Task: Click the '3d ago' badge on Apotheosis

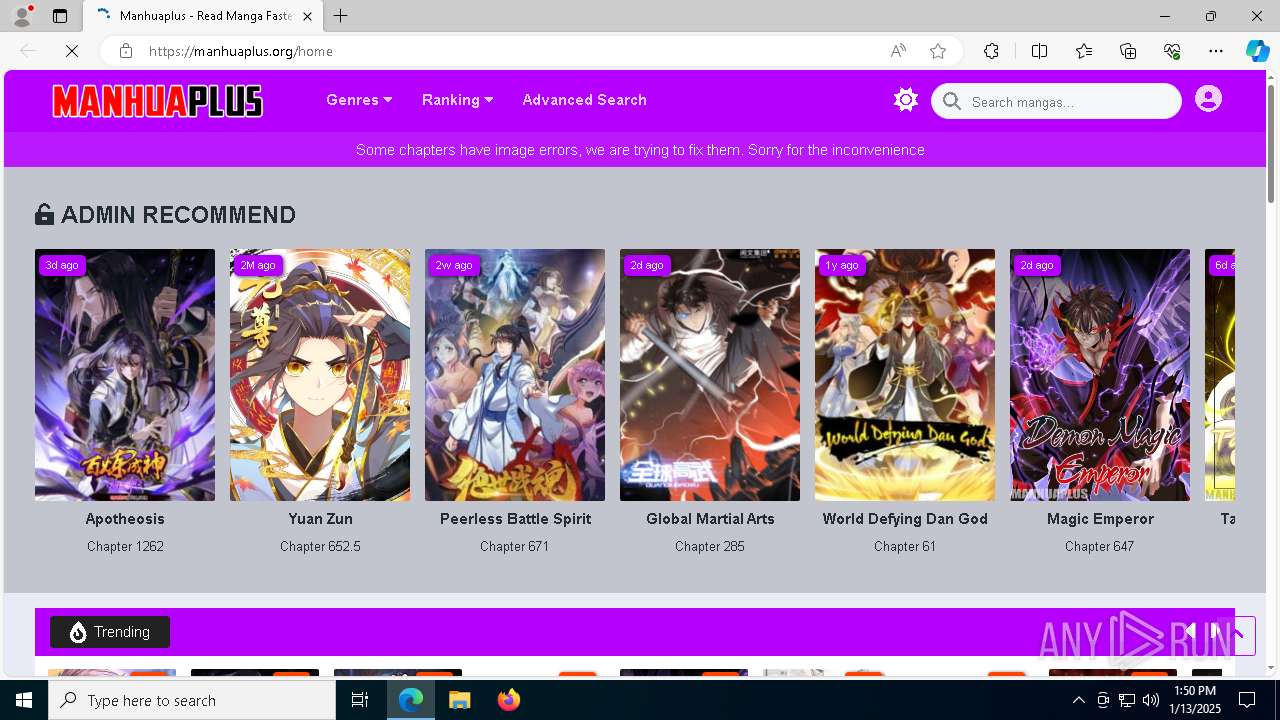Action: [x=62, y=265]
